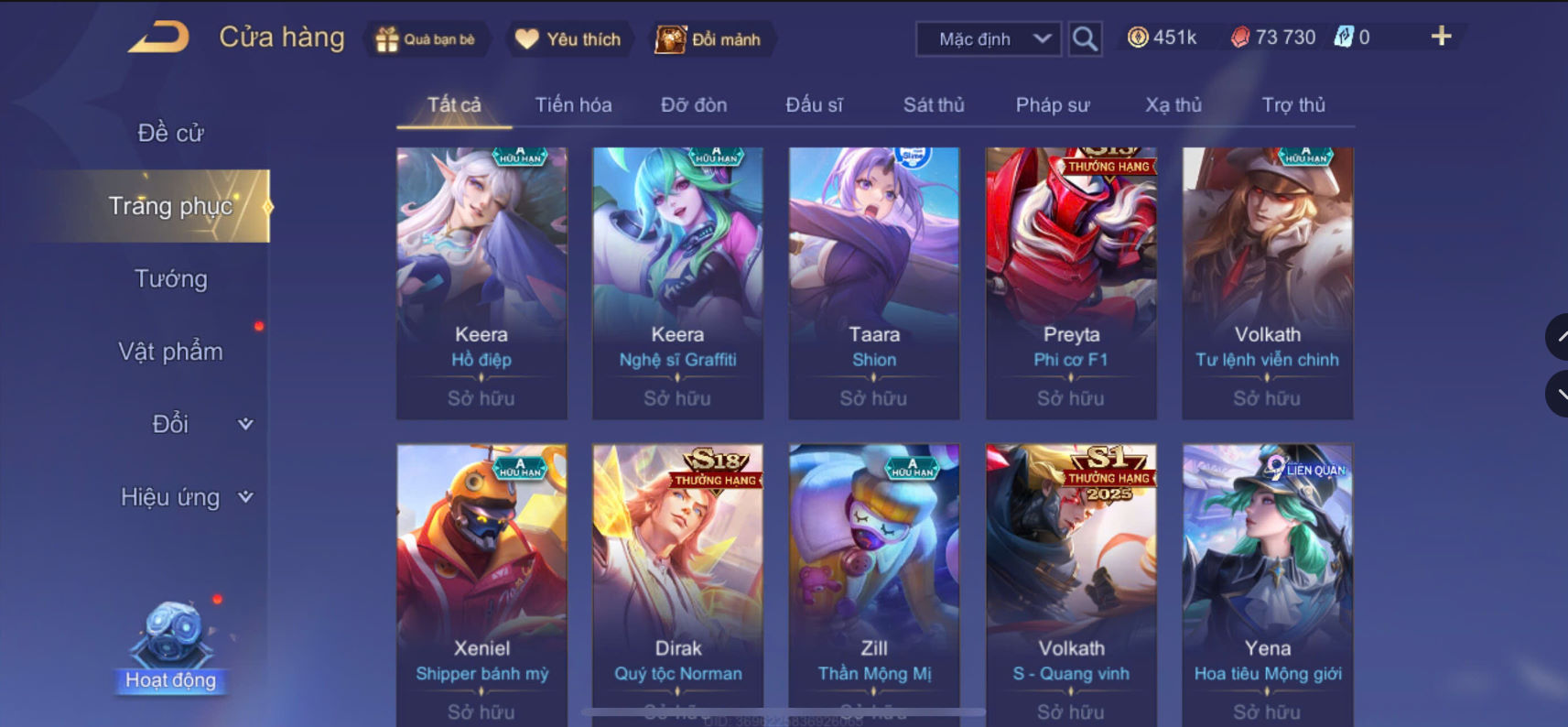
Task: Tap the plus icon to add currency
Action: 1441,36
